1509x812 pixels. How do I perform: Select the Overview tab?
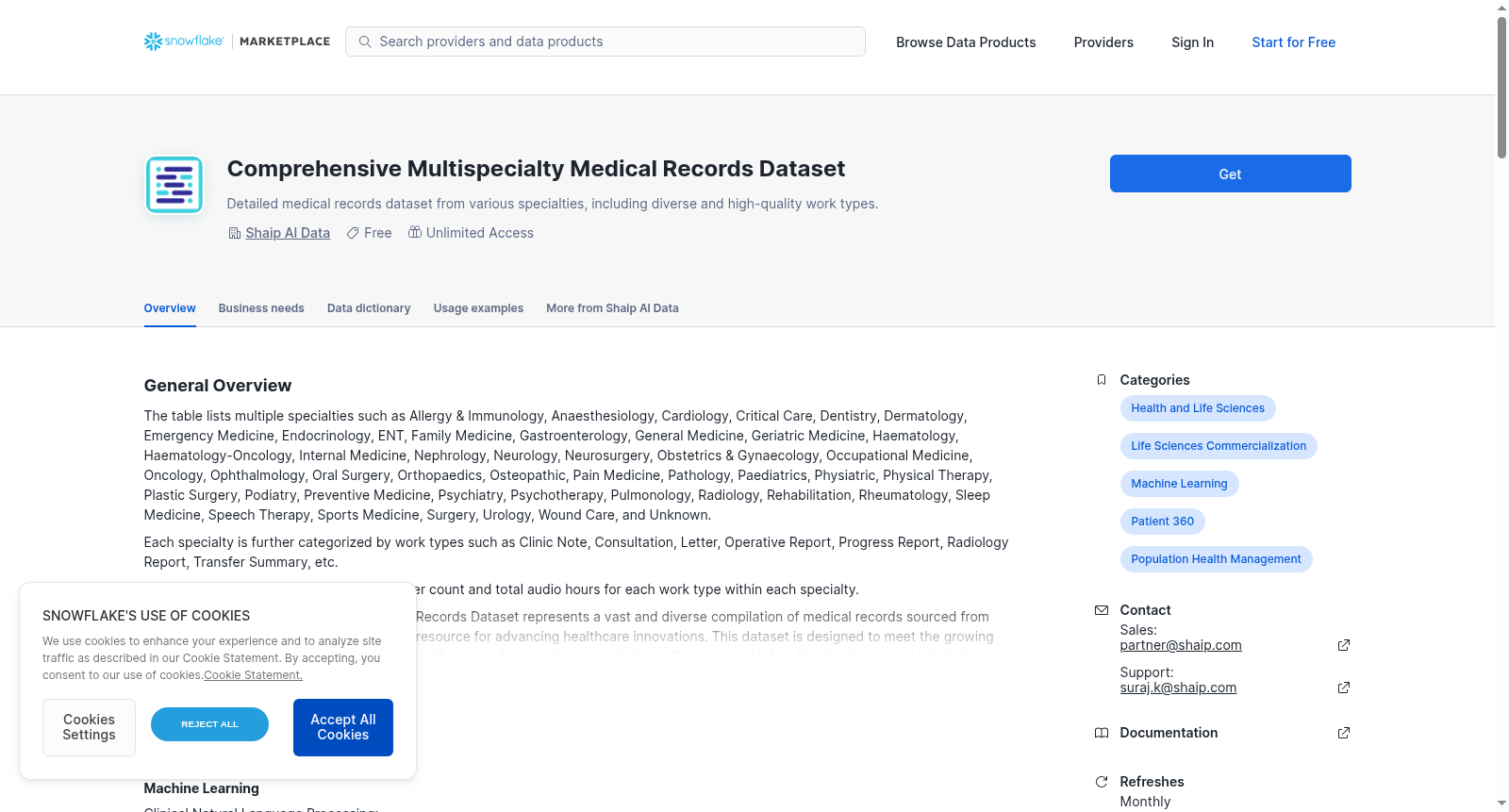[170, 308]
